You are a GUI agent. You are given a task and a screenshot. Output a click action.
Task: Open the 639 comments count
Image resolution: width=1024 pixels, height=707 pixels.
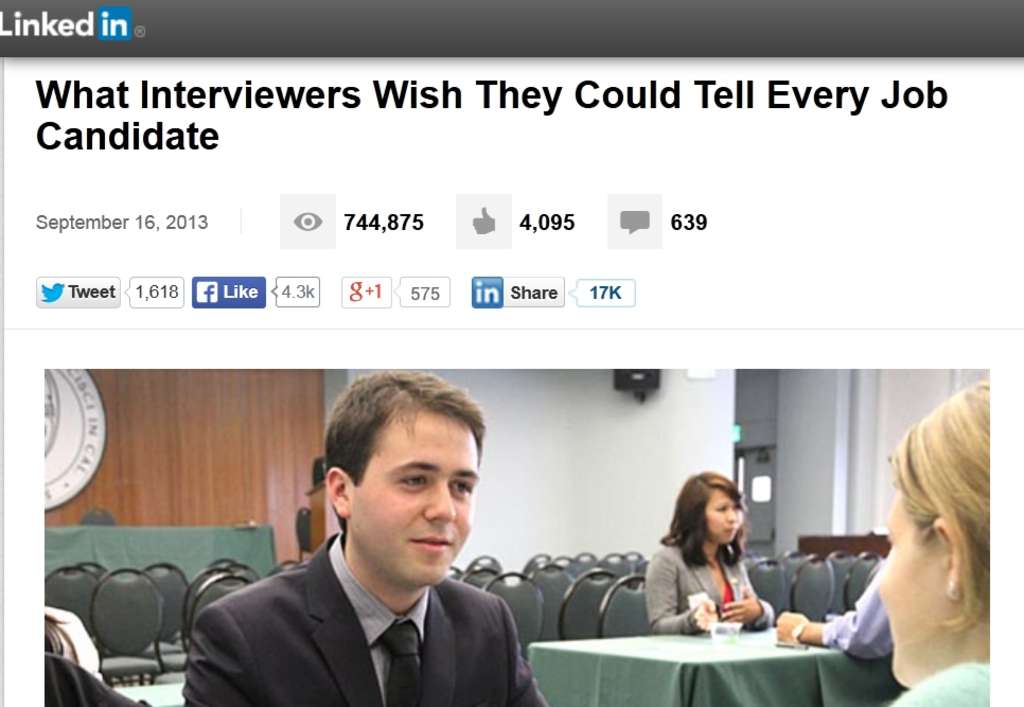coord(689,223)
